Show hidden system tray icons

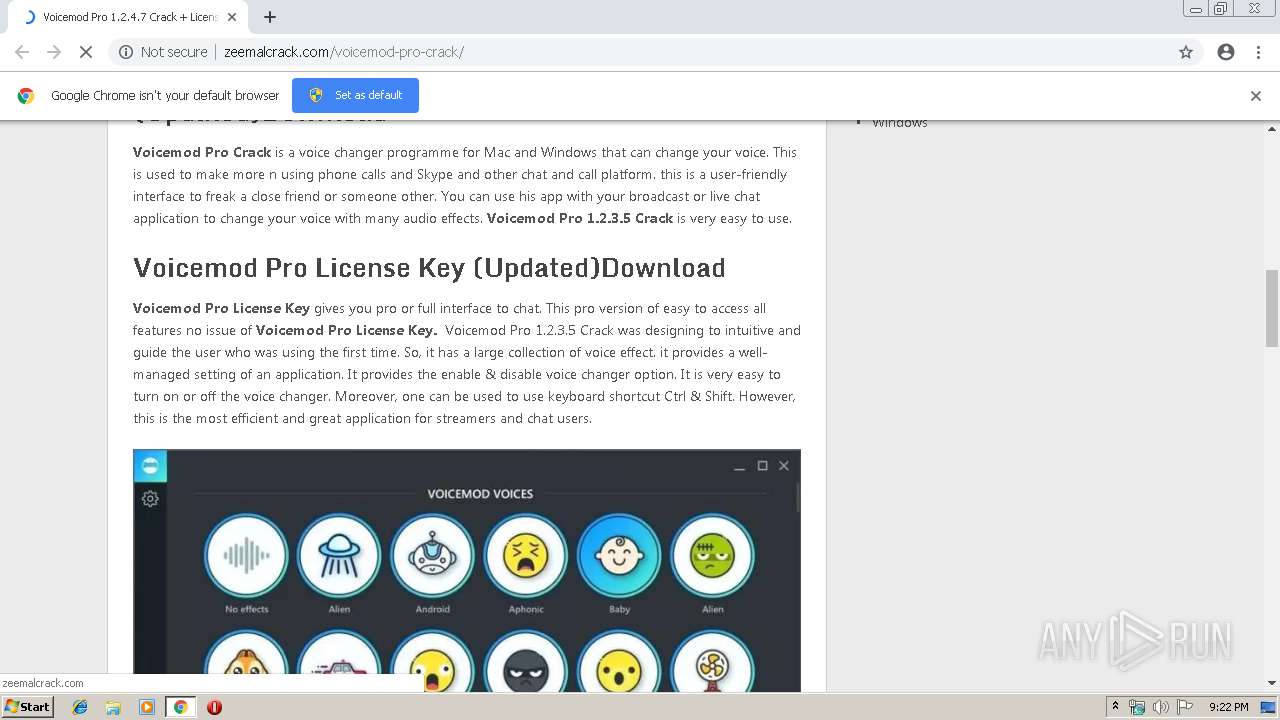[x=1116, y=707]
